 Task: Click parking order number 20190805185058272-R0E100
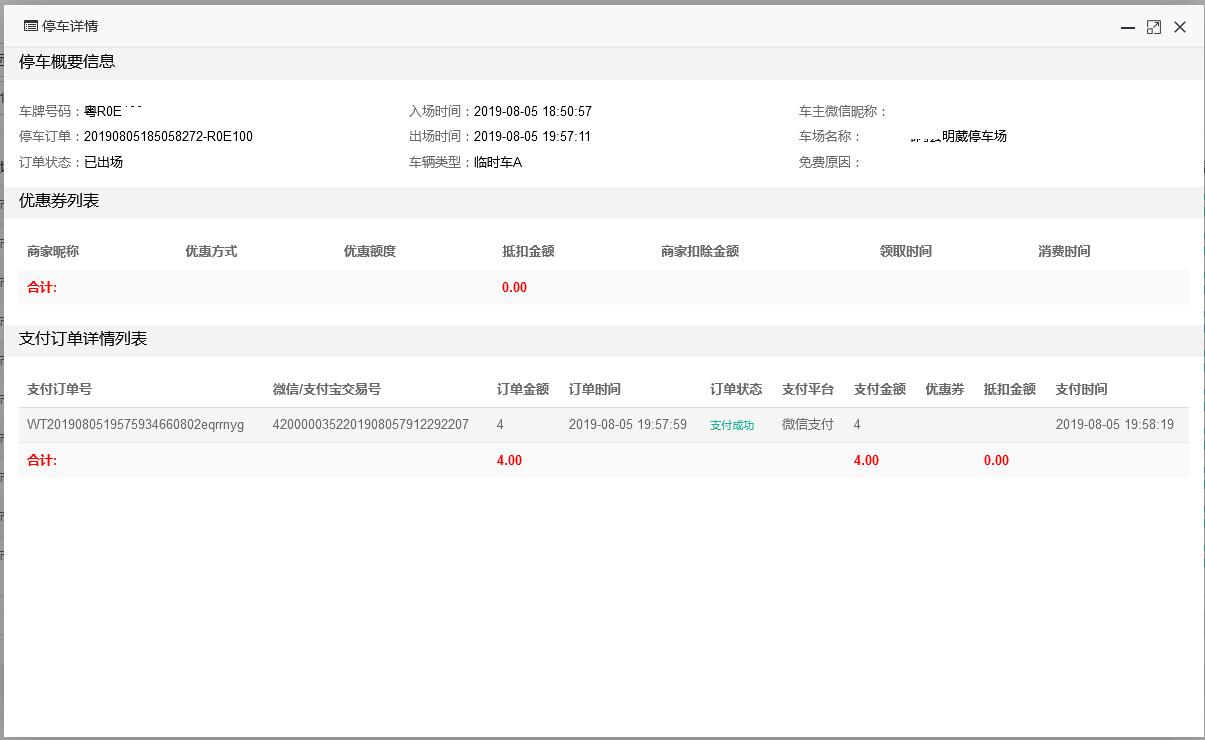coord(168,137)
